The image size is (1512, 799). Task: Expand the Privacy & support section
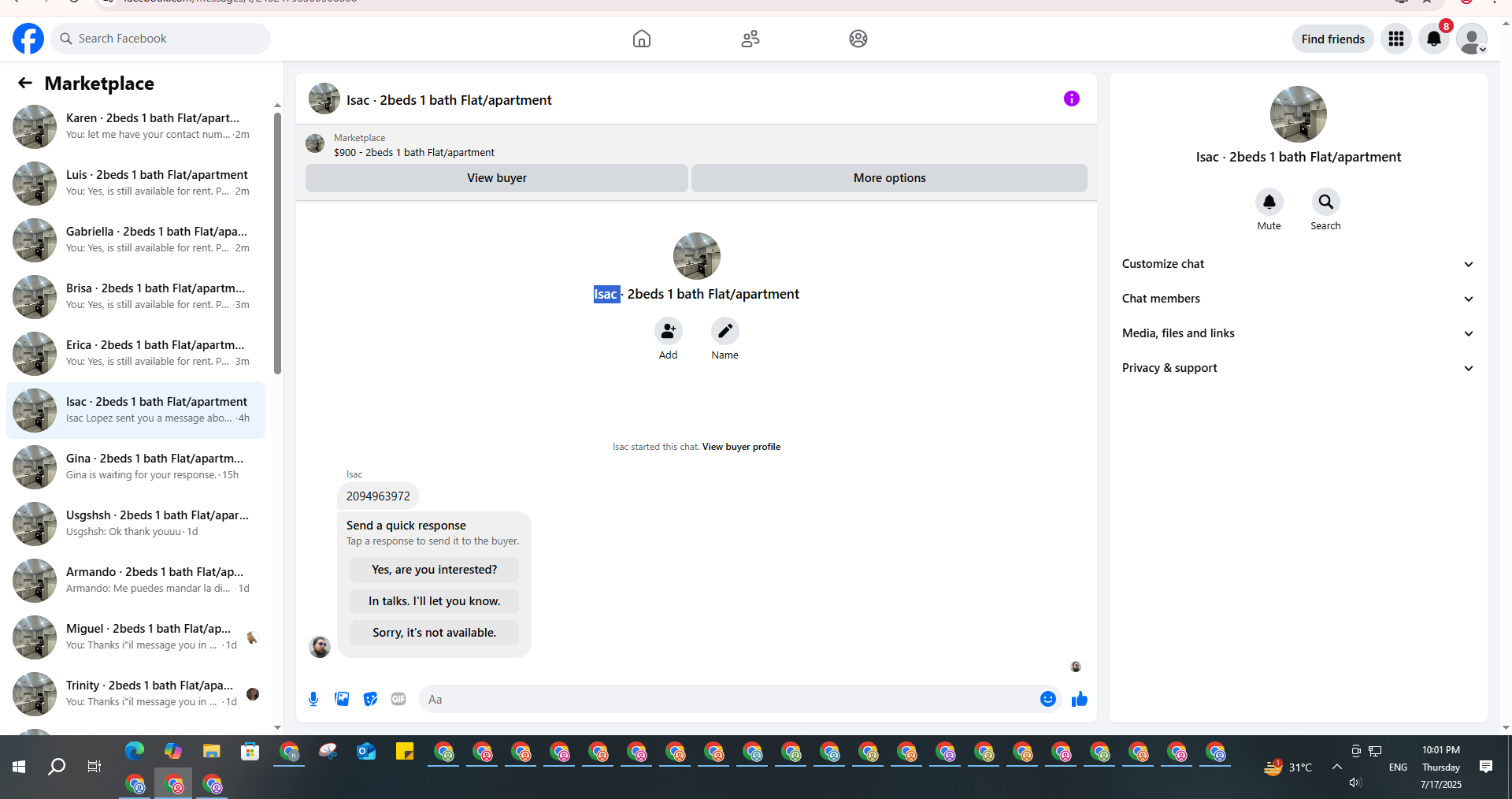pos(1298,368)
